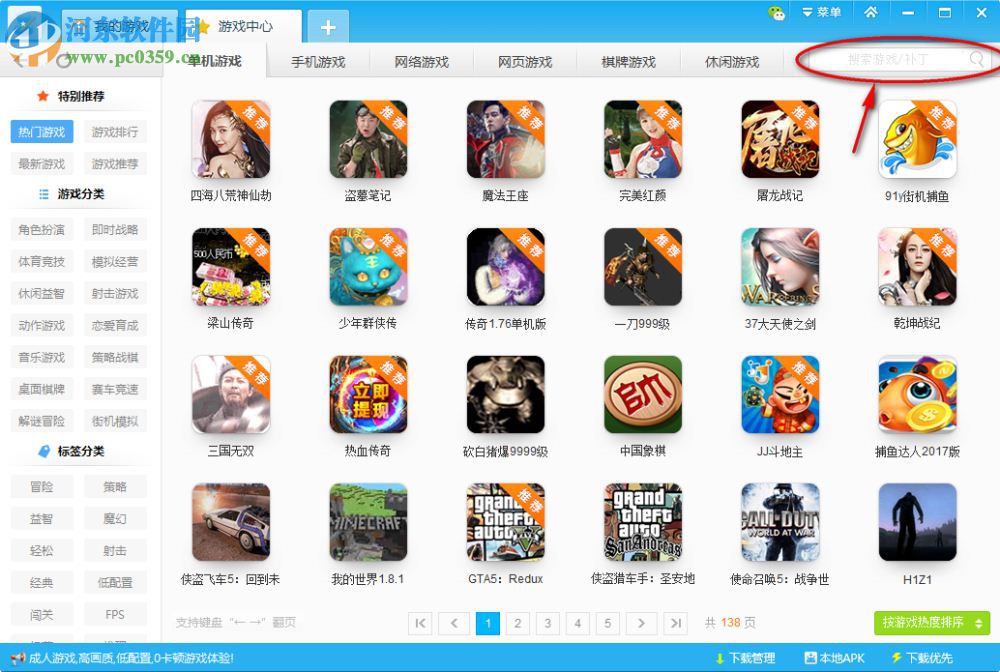
Task: Click the + button to add new tab
Action: (x=328, y=27)
